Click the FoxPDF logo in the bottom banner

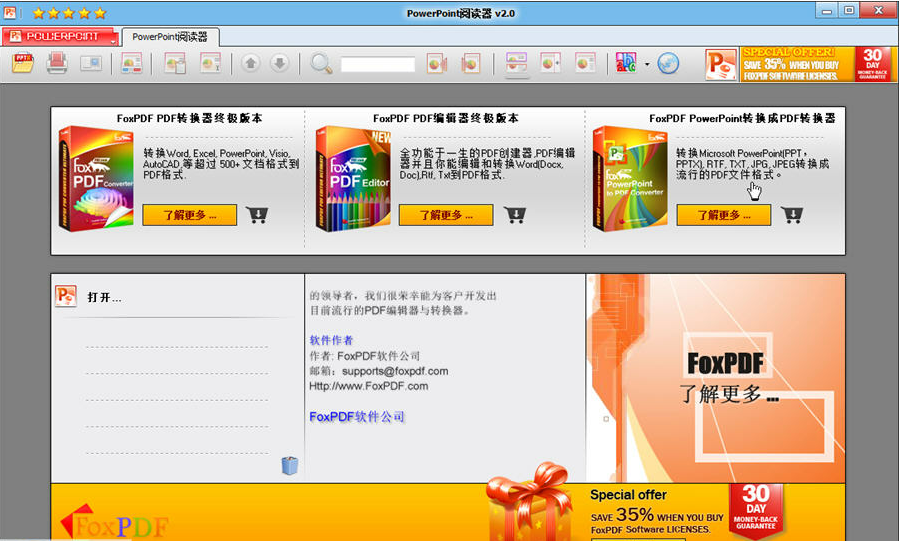pyautogui.click(x=115, y=522)
